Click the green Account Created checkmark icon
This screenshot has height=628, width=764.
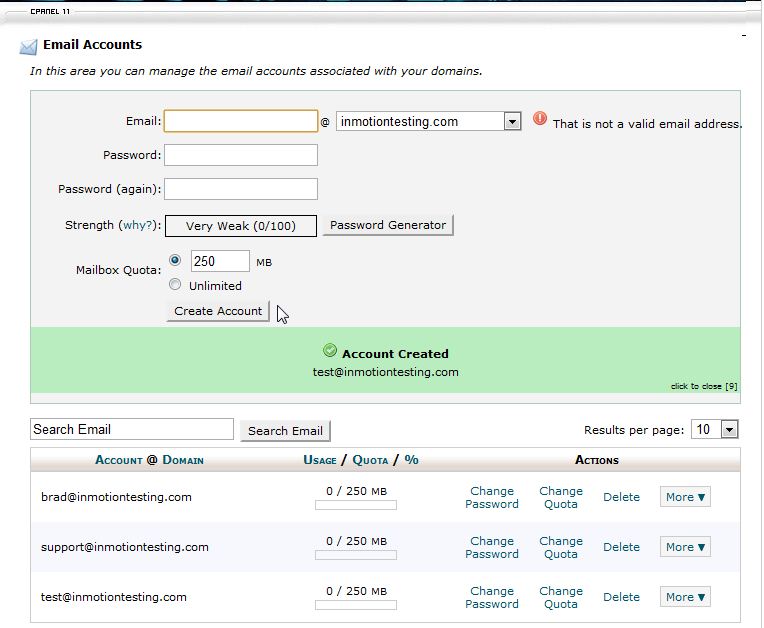330,351
